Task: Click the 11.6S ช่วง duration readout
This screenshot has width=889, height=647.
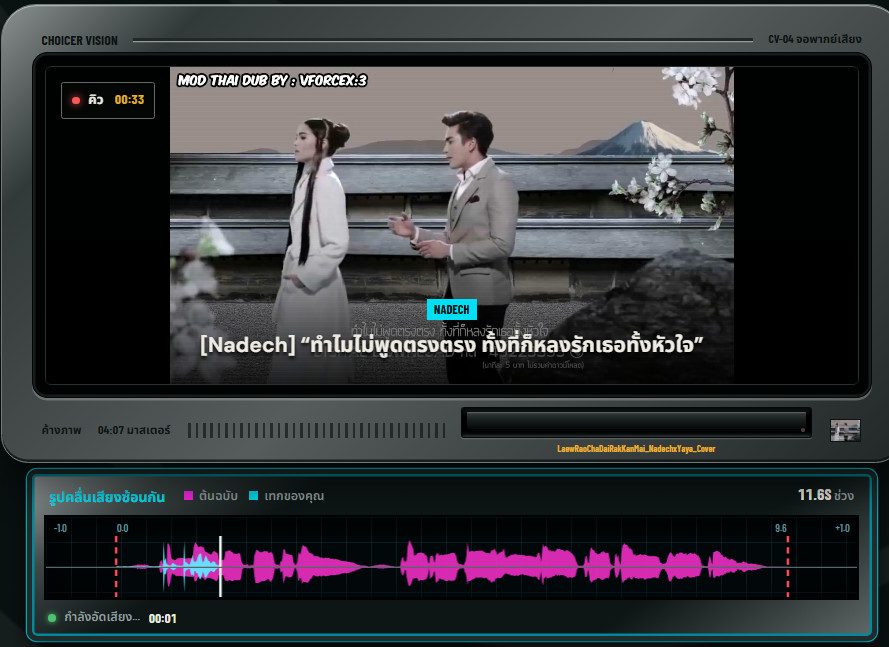Action: coord(826,495)
